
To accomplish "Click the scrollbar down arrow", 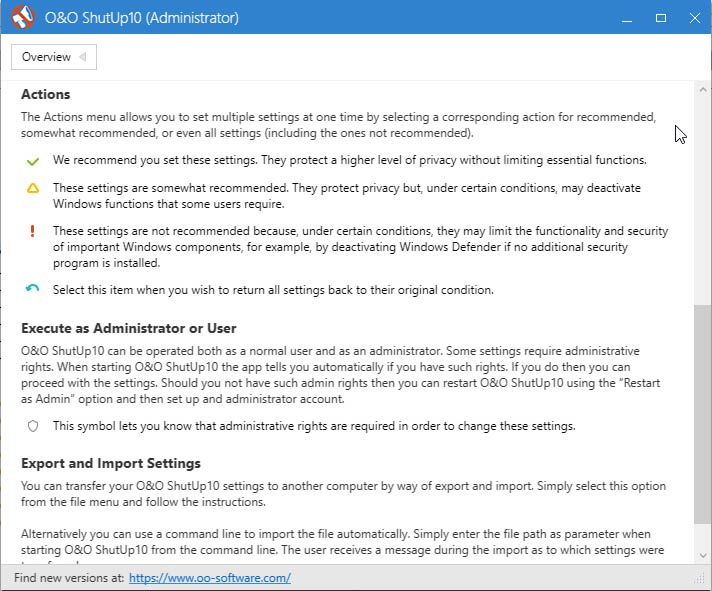I will 703,556.
